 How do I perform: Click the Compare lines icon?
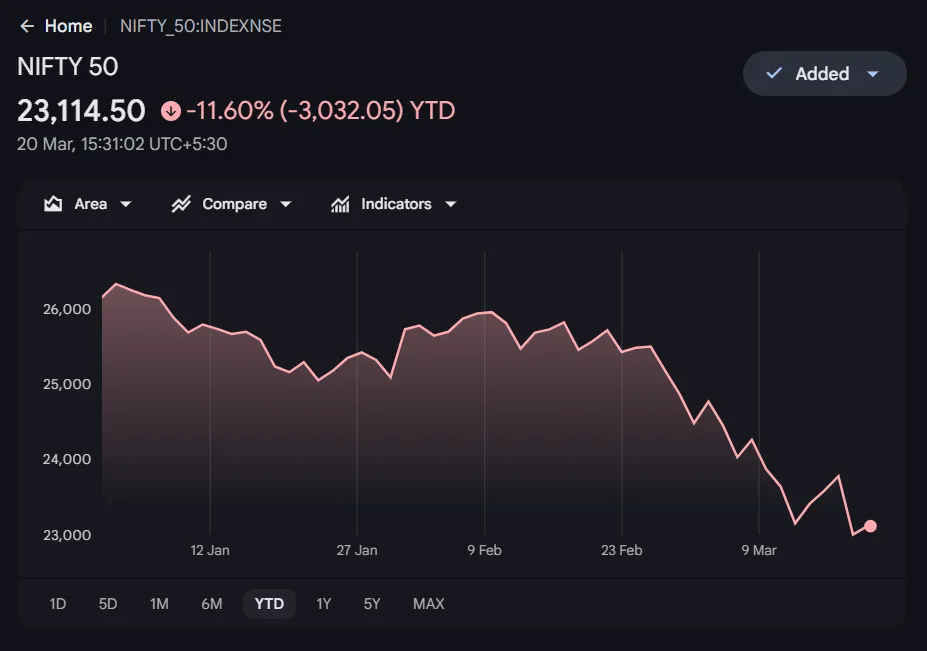[181, 204]
